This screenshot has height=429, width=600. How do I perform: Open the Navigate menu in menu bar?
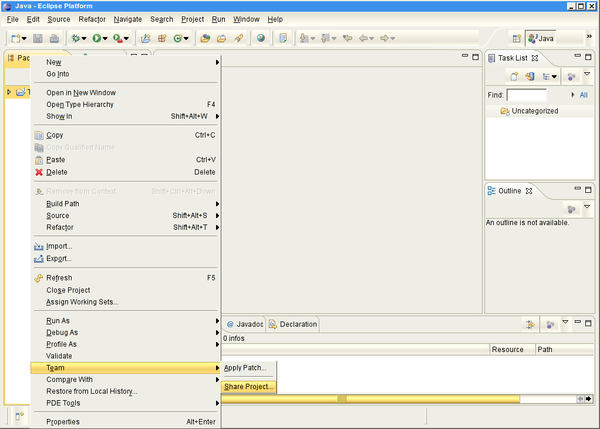click(127, 19)
